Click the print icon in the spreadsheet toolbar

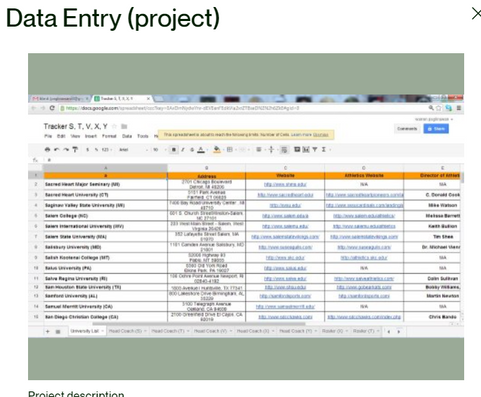(x=47, y=150)
